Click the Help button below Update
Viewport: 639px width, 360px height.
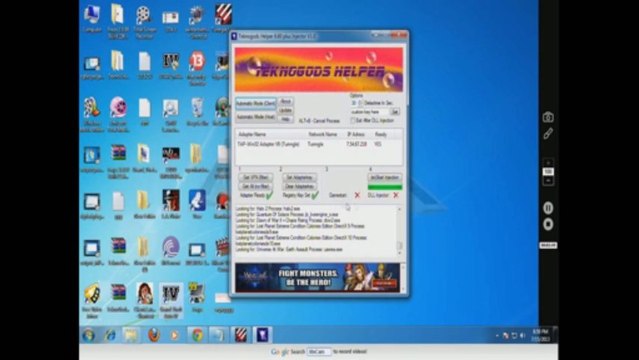[x=286, y=119]
